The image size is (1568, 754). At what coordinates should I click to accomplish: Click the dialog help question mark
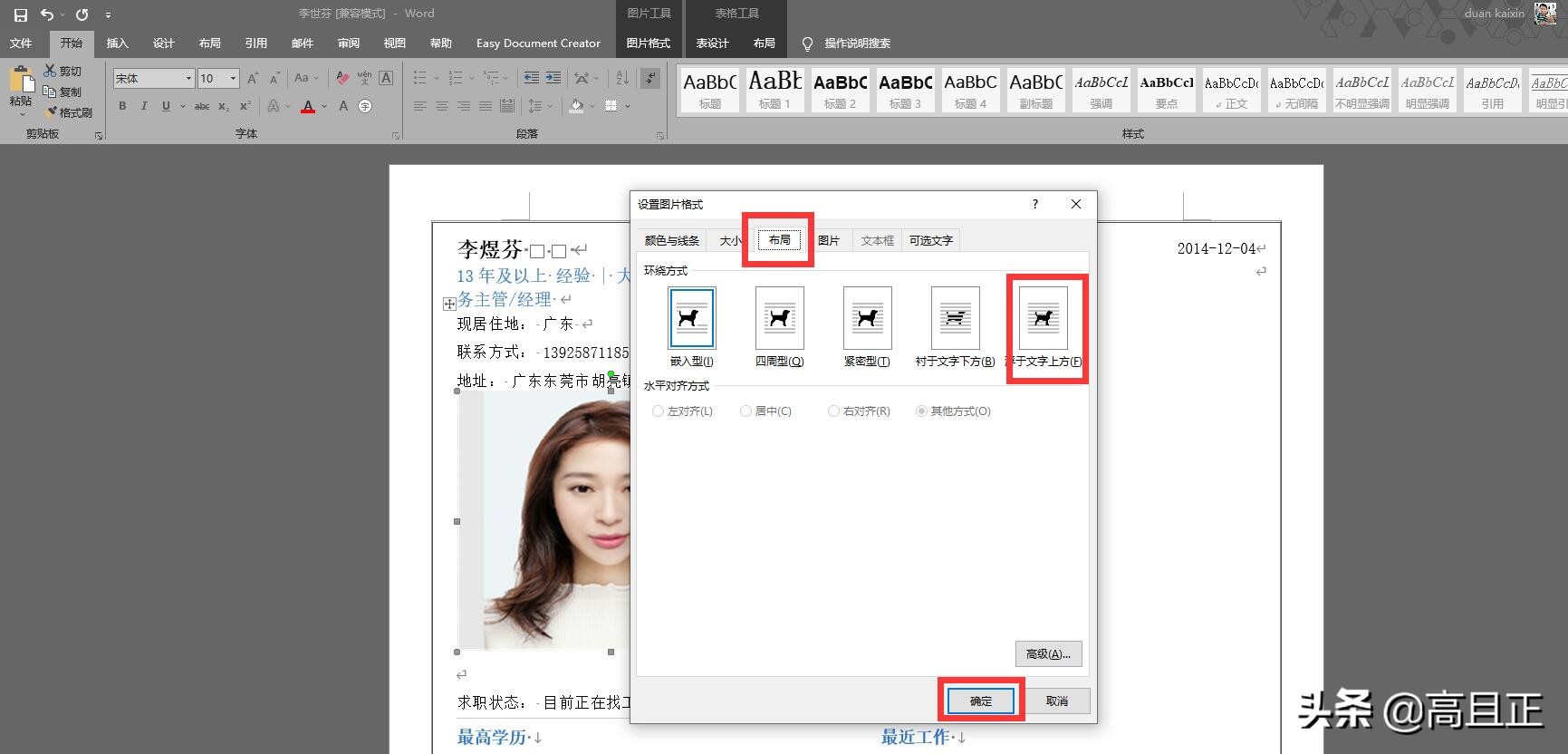pos(1035,204)
